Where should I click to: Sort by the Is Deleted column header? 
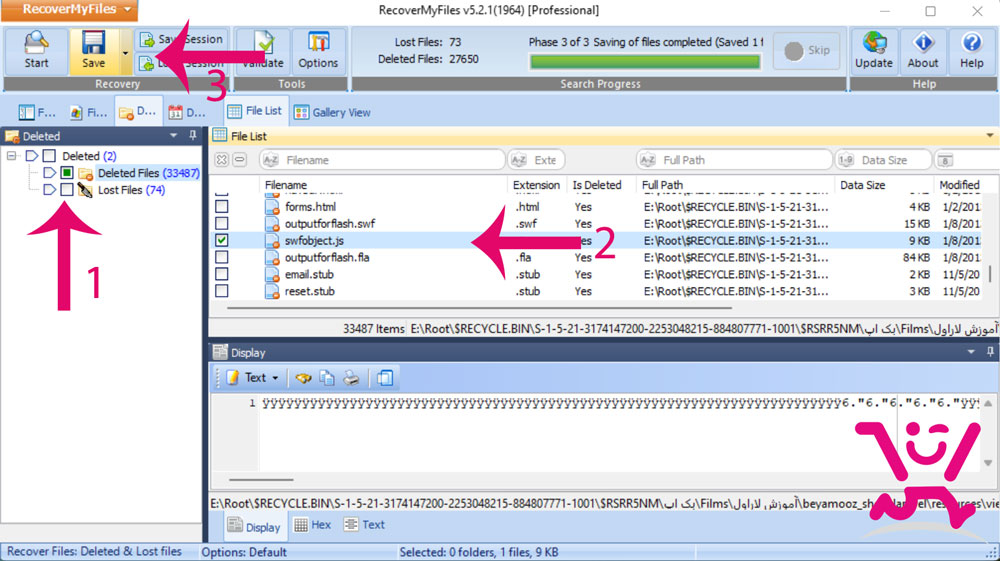pos(597,185)
